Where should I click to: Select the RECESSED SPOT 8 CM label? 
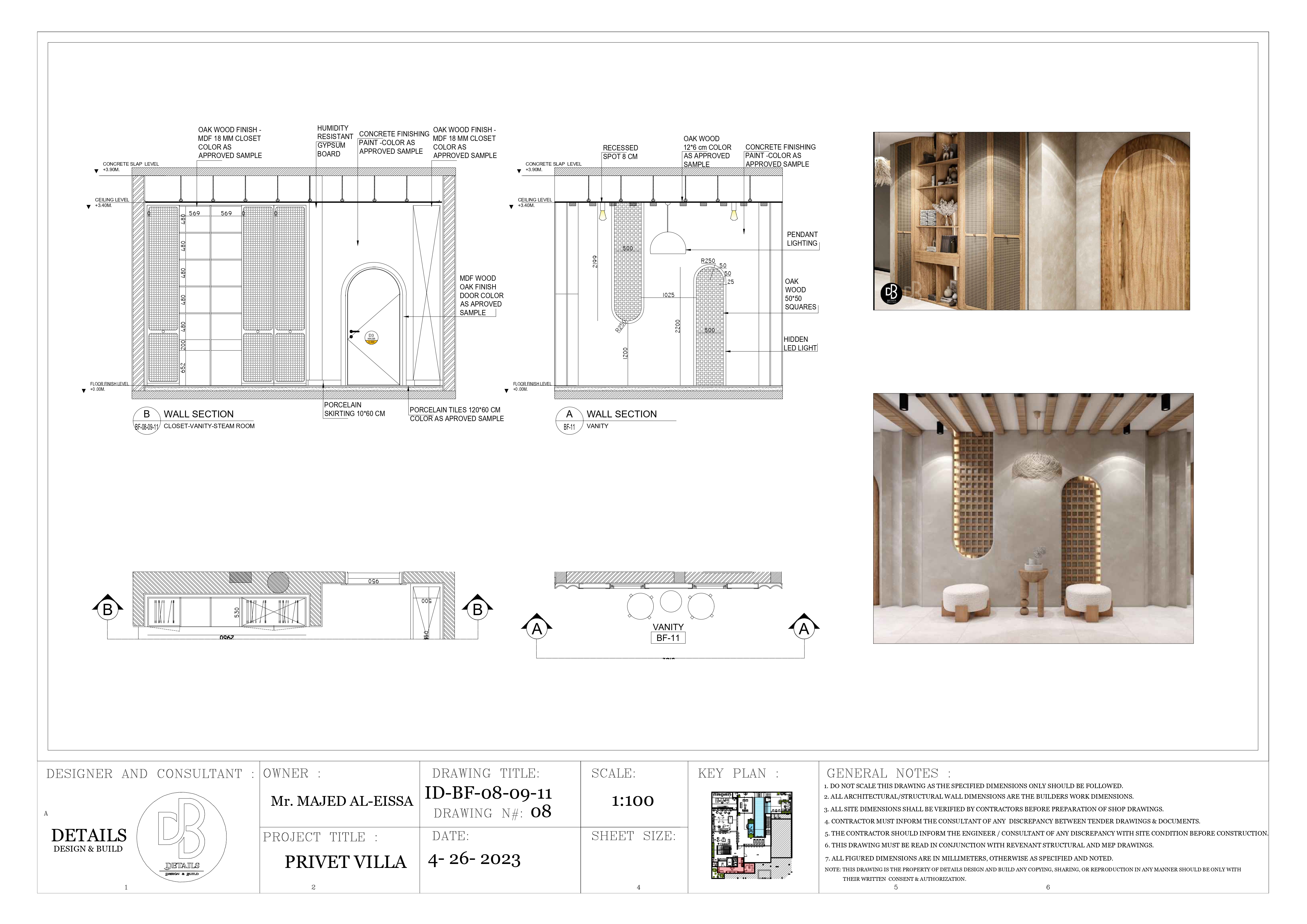tap(620, 152)
